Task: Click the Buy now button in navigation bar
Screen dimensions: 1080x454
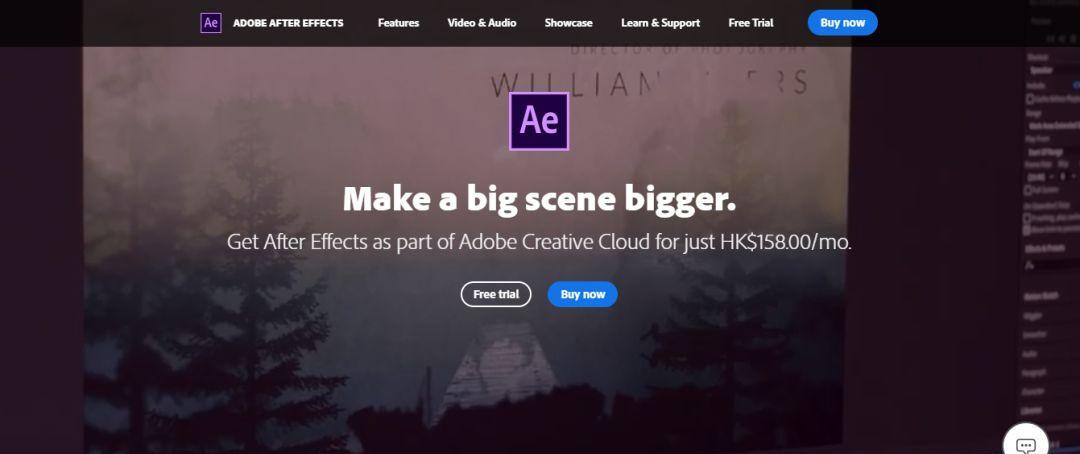Action: 842,23
